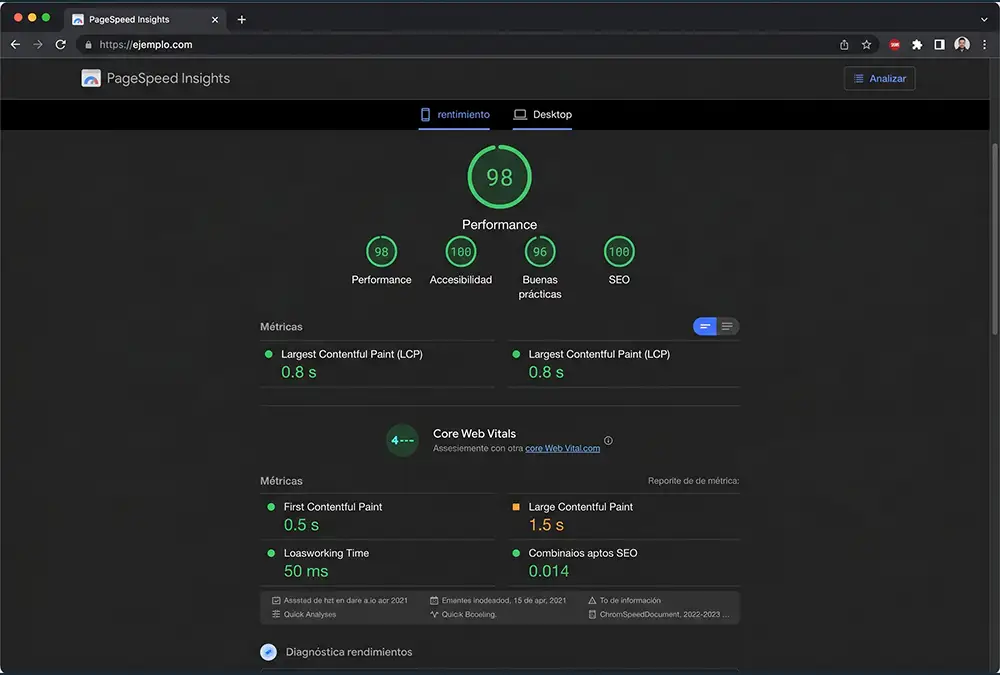Open the core Web Vital.com link
Screen dimensions: 1000x675
562,449
